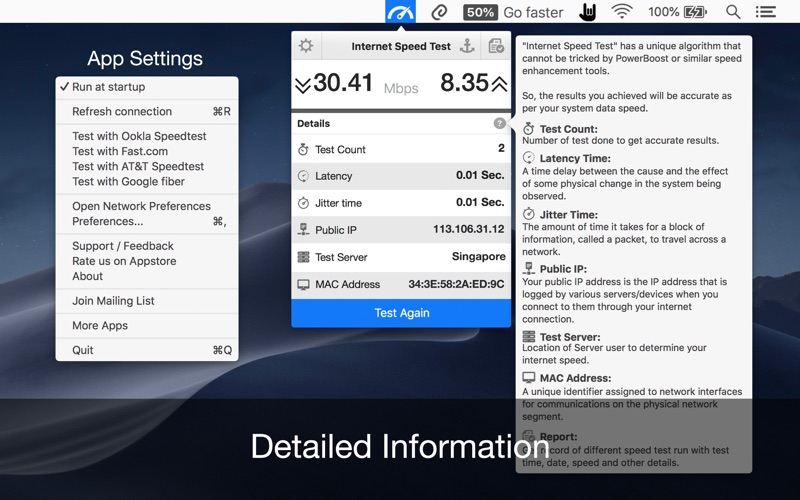This screenshot has width=800, height=500.
Task: Open More Apps menu entry
Action: [x=147, y=326]
